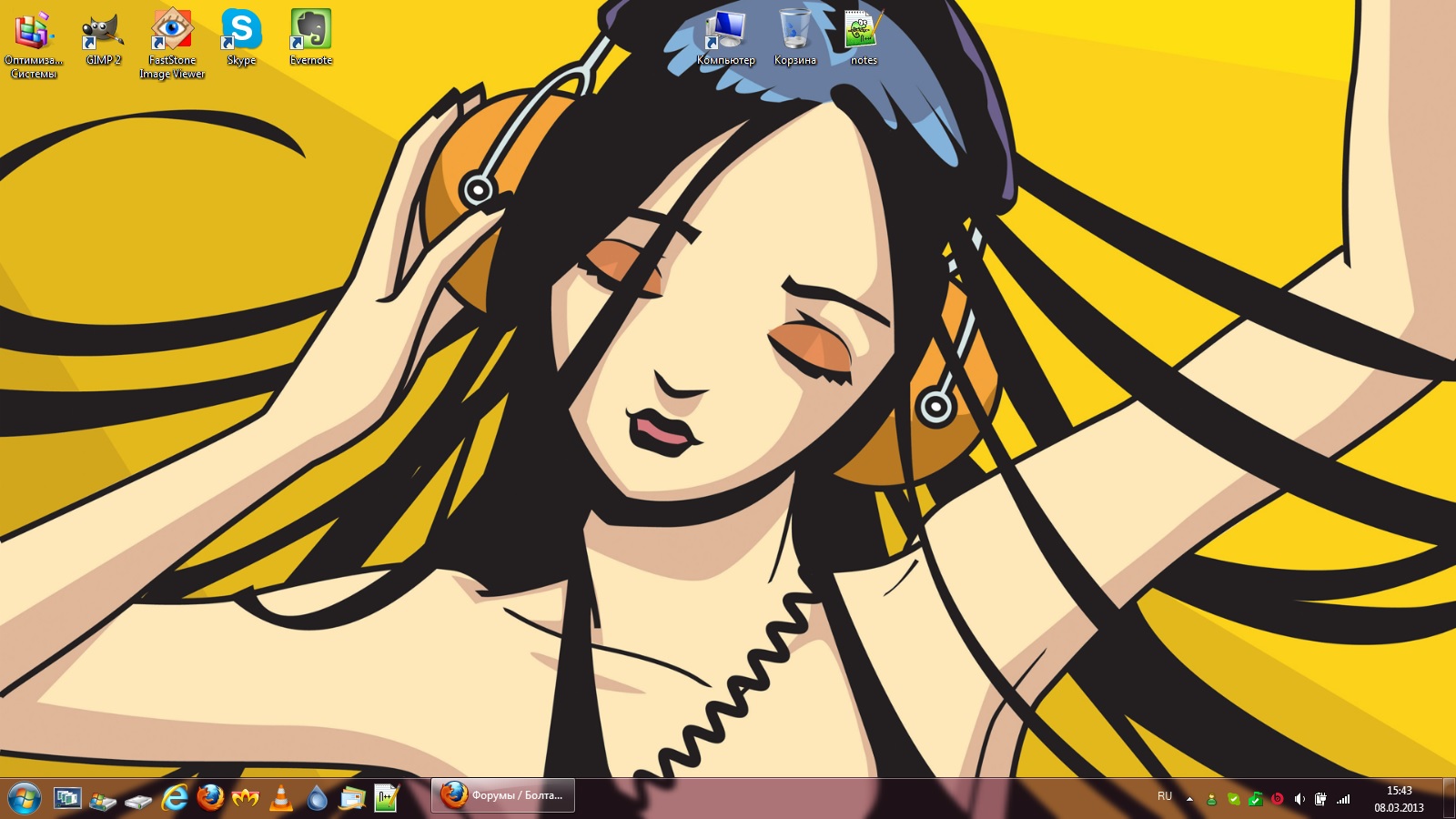This screenshot has height=819, width=1456.
Task: Click the grey hard drive taskbar icon
Action: (138, 802)
